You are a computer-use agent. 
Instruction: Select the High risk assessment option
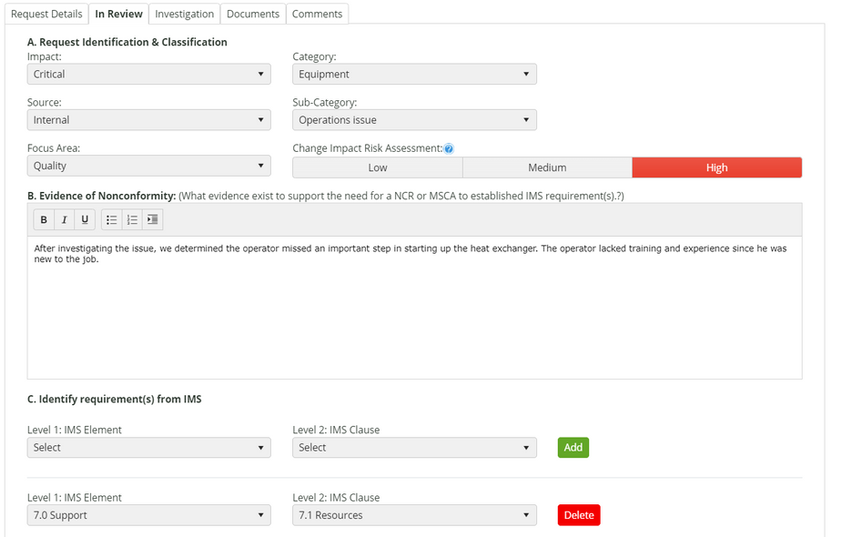click(x=717, y=168)
